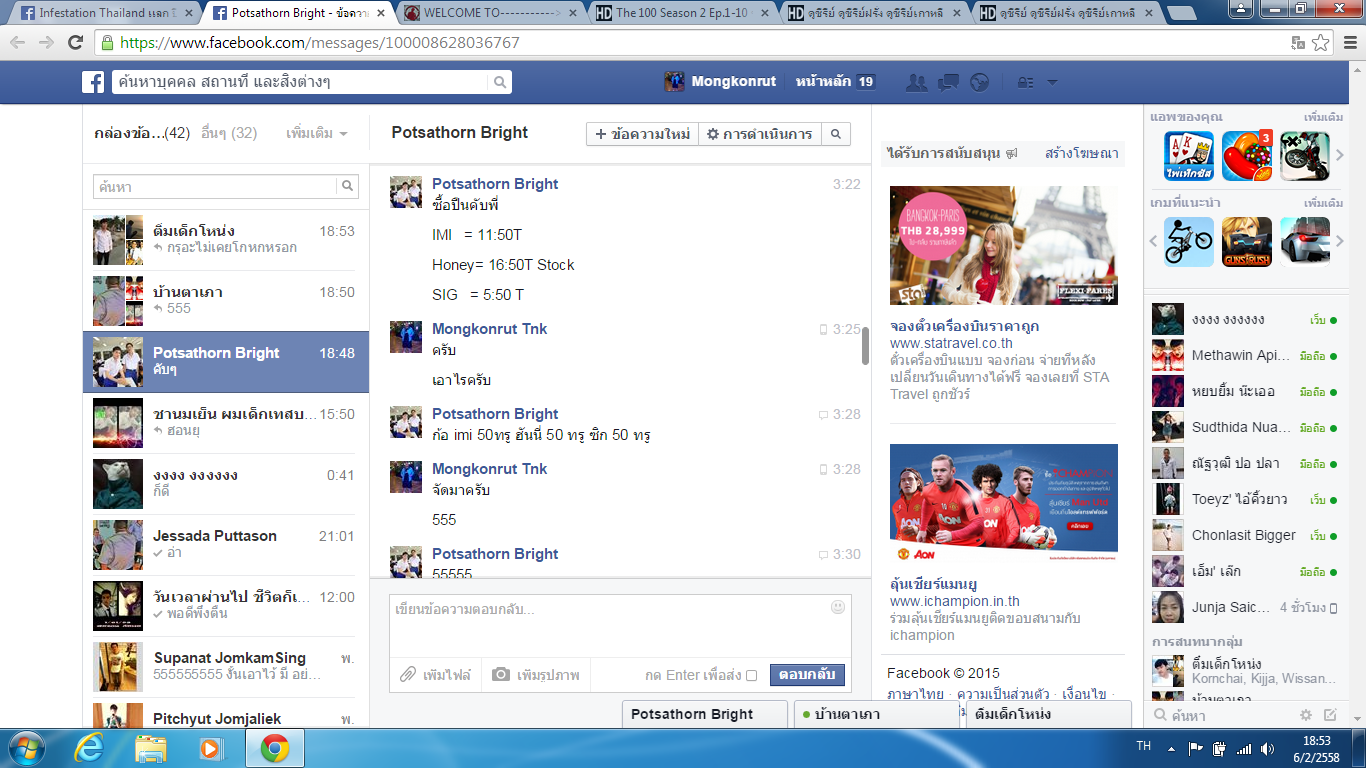Open Windows Media Player from the taskbar
The image size is (1366, 768).
[211, 747]
